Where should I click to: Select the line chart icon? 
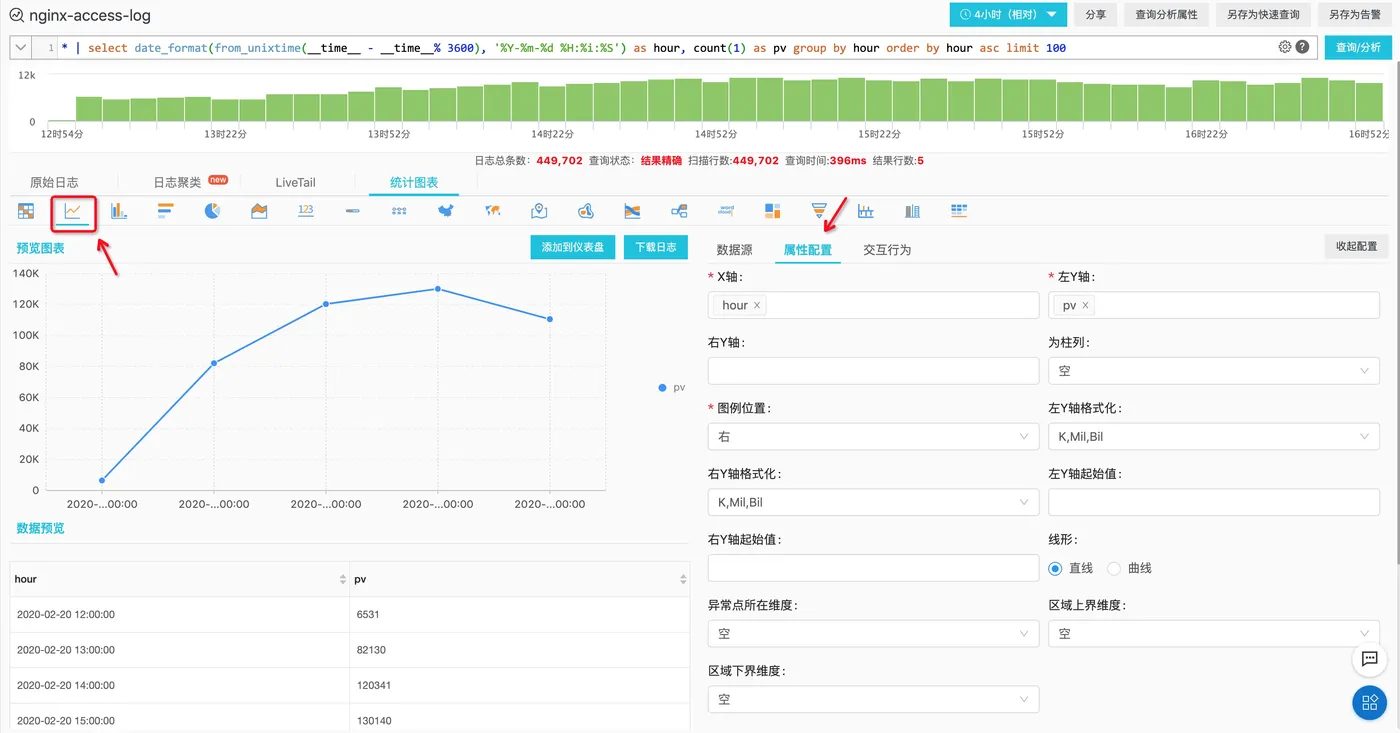(73, 211)
